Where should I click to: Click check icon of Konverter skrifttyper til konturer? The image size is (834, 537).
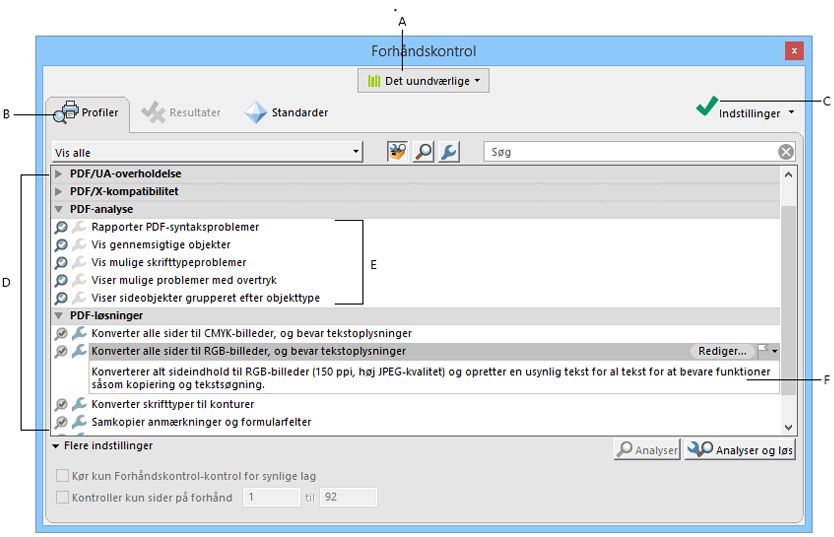(61, 405)
